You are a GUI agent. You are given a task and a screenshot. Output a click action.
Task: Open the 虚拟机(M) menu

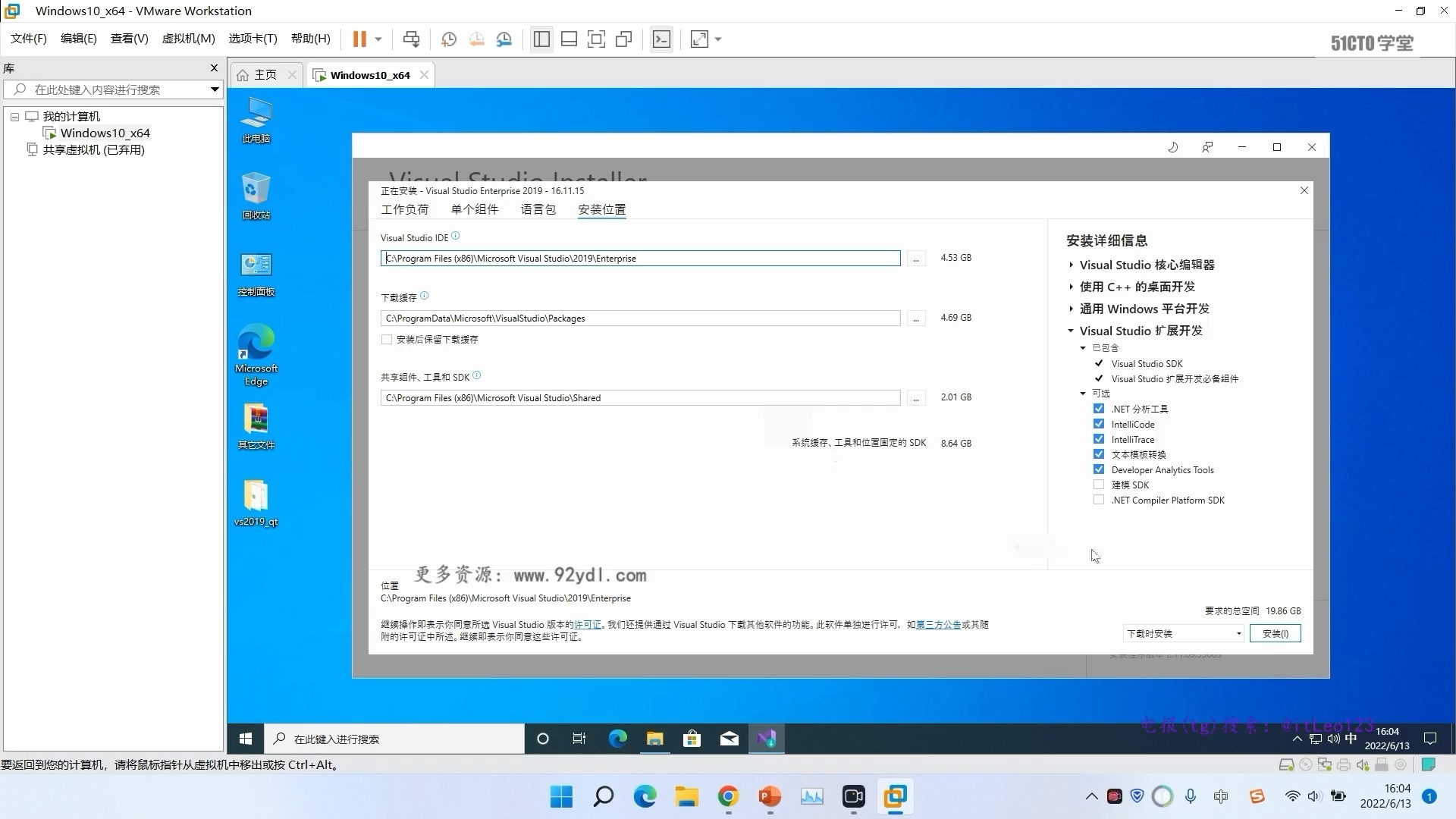[x=188, y=39]
